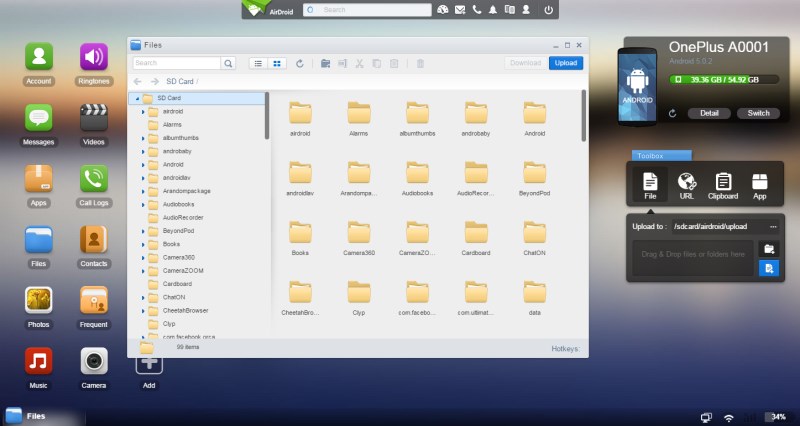Select the URL toolbox tab
This screenshot has width=800, height=426.
[687, 185]
